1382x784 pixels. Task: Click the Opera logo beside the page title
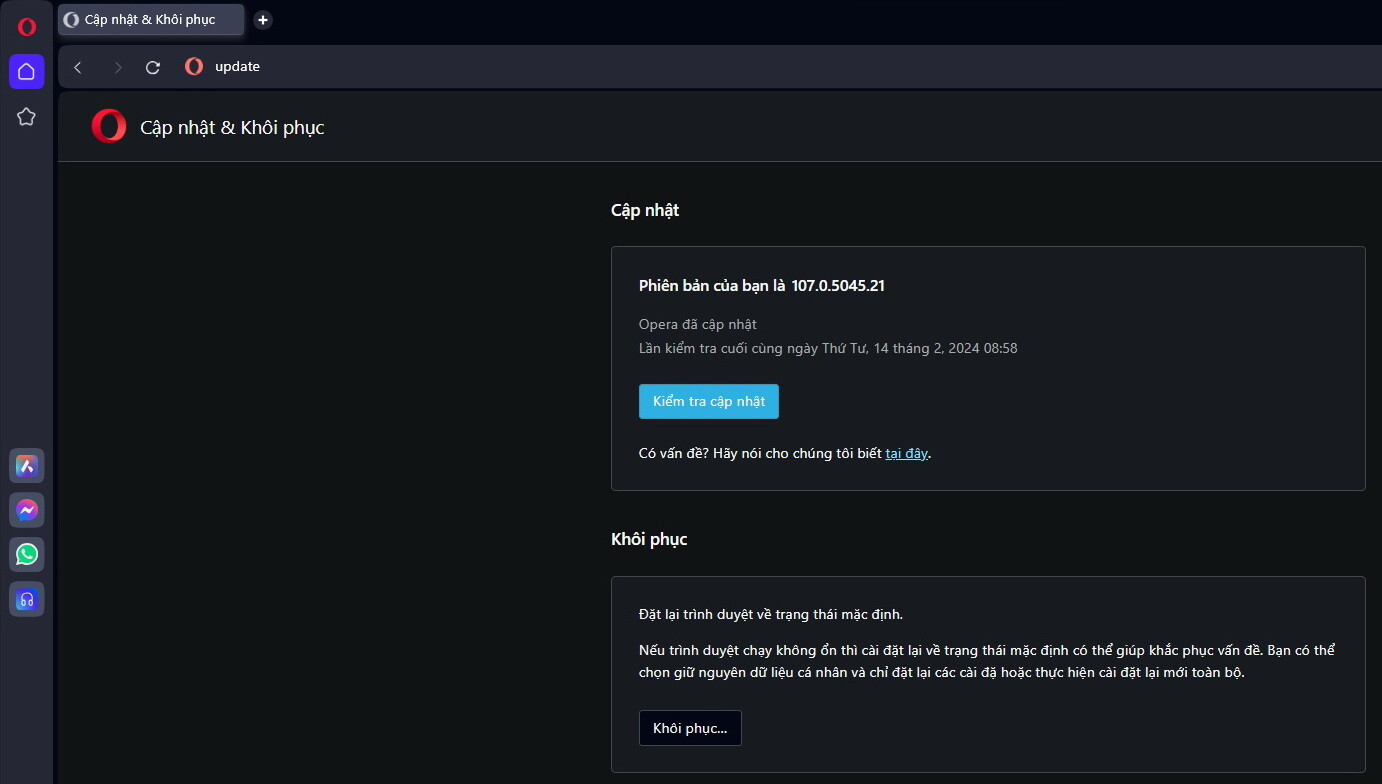click(109, 126)
